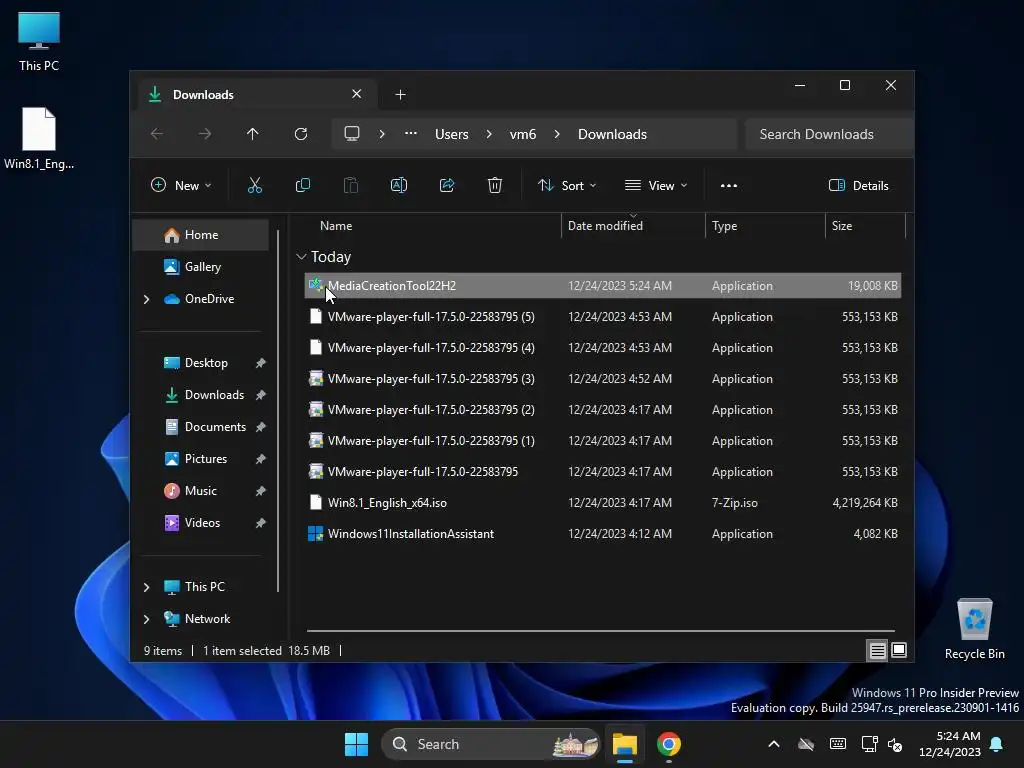Click the Cut scissors icon
This screenshot has height=768, width=1024.
coord(255,185)
